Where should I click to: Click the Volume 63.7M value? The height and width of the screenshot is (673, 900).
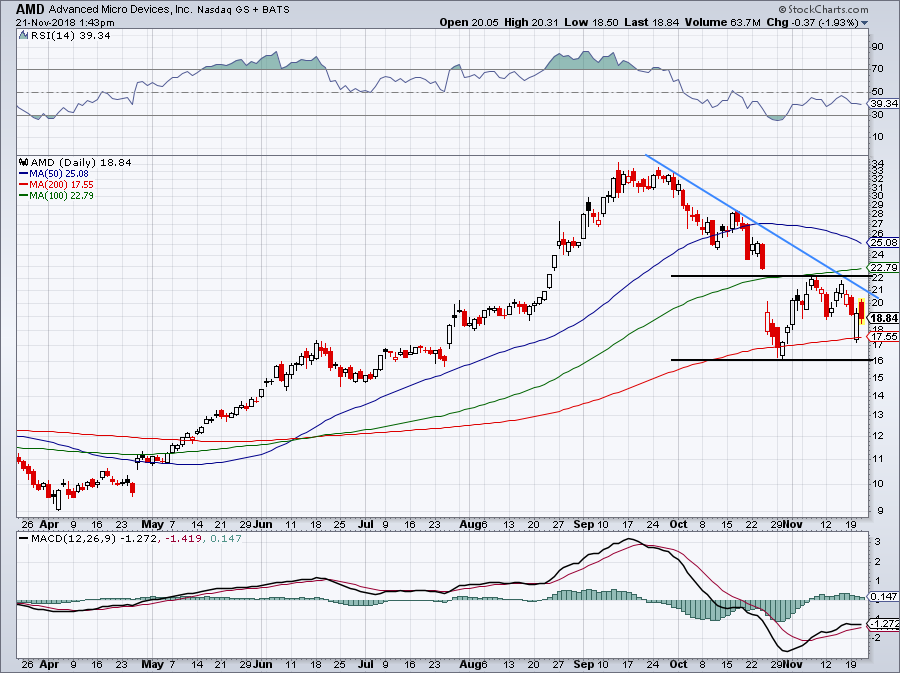click(723, 22)
